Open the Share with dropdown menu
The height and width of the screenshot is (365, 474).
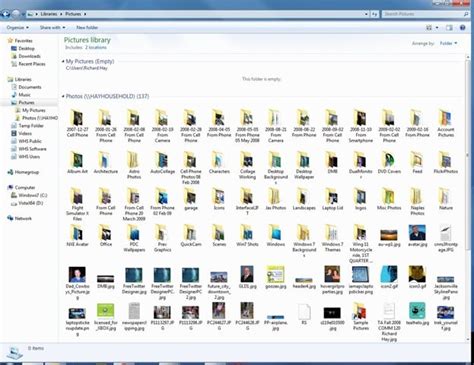[x=52, y=28]
